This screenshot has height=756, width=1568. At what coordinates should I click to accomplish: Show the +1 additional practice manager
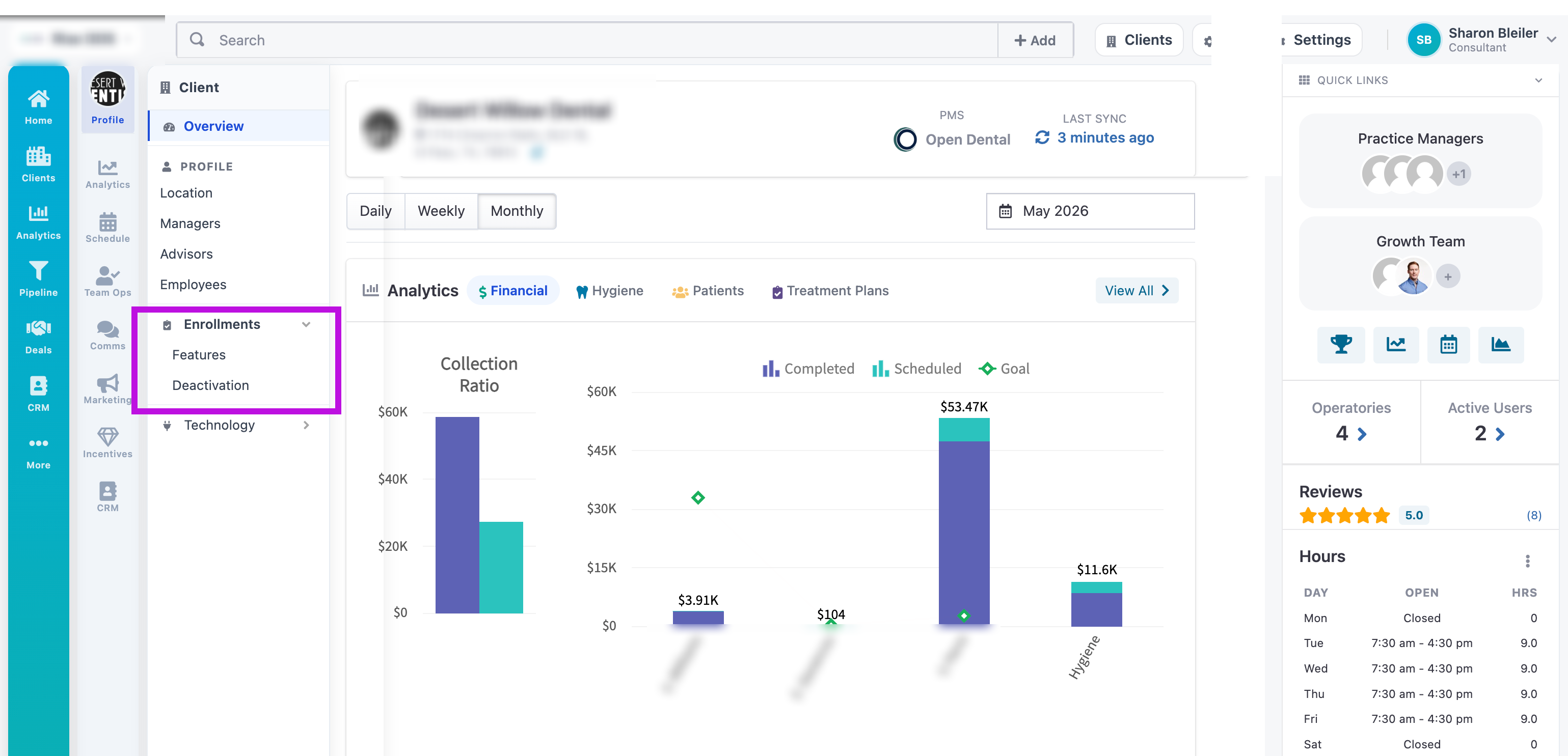[1459, 174]
